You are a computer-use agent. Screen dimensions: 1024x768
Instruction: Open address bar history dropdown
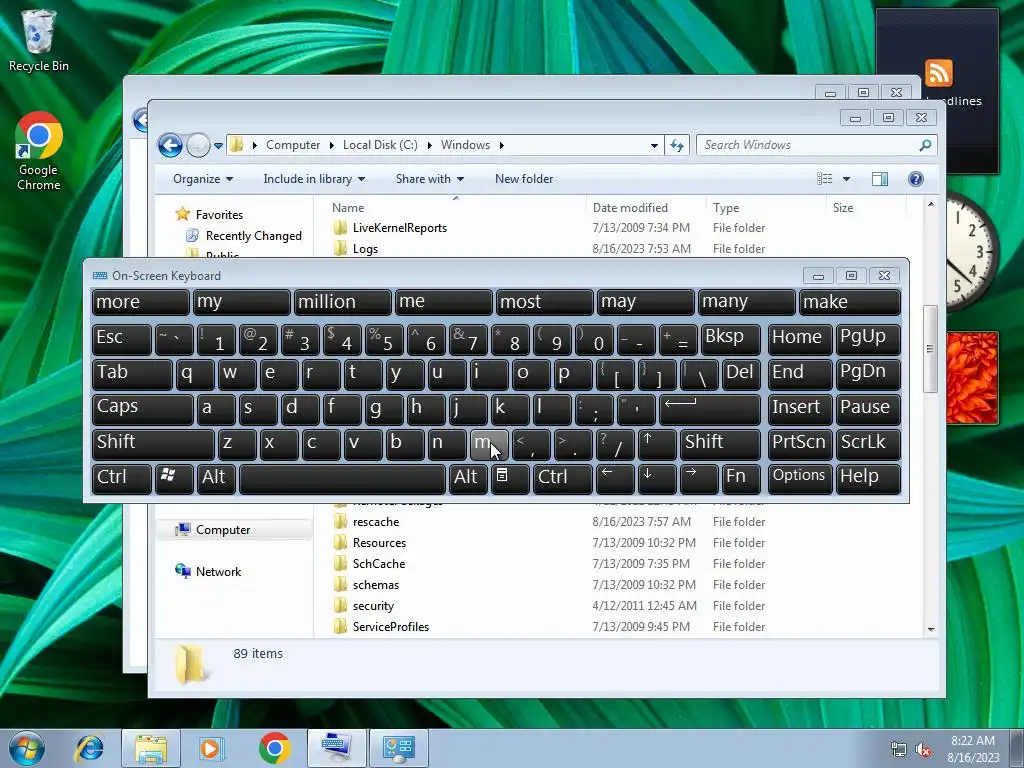pyautogui.click(x=654, y=146)
